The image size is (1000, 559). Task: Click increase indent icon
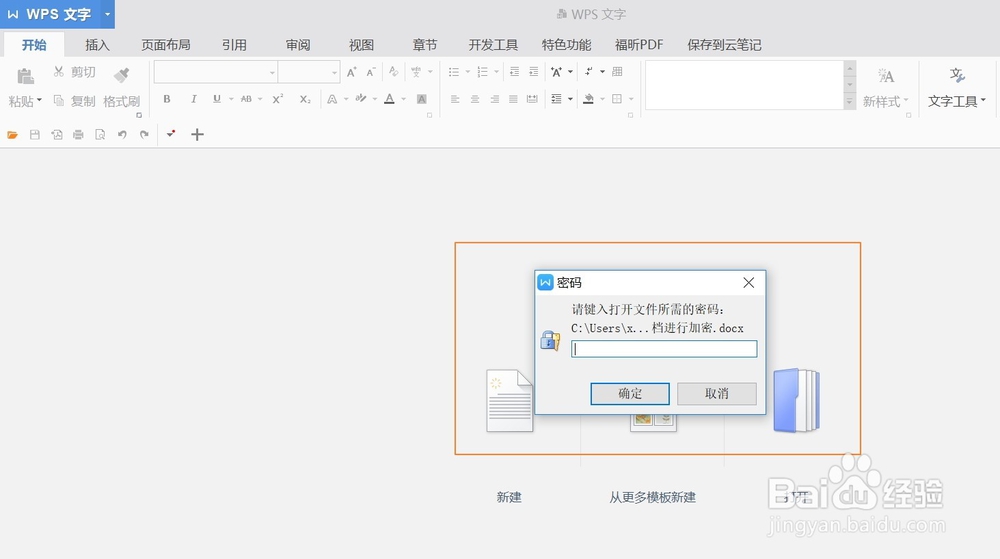click(533, 72)
